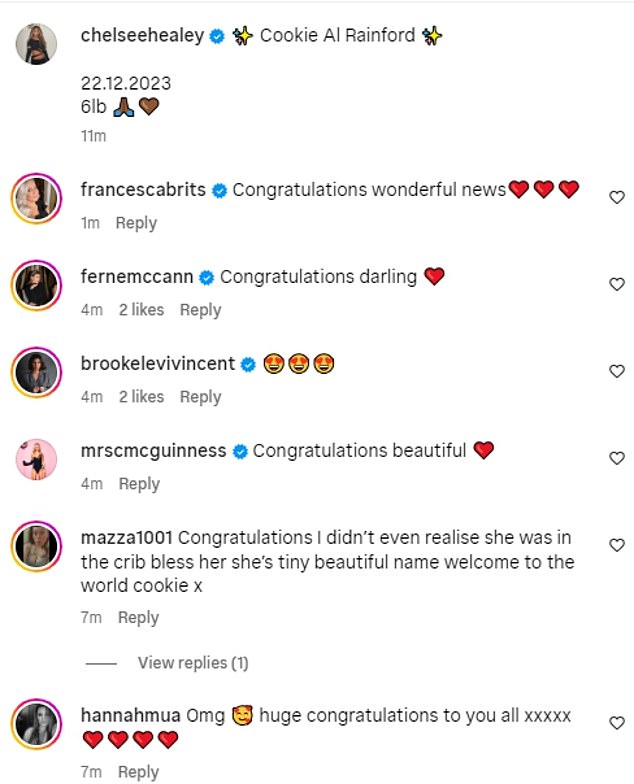Open mazza1001 username link
The width and height of the screenshot is (634, 784).
pyautogui.click(x=126, y=538)
